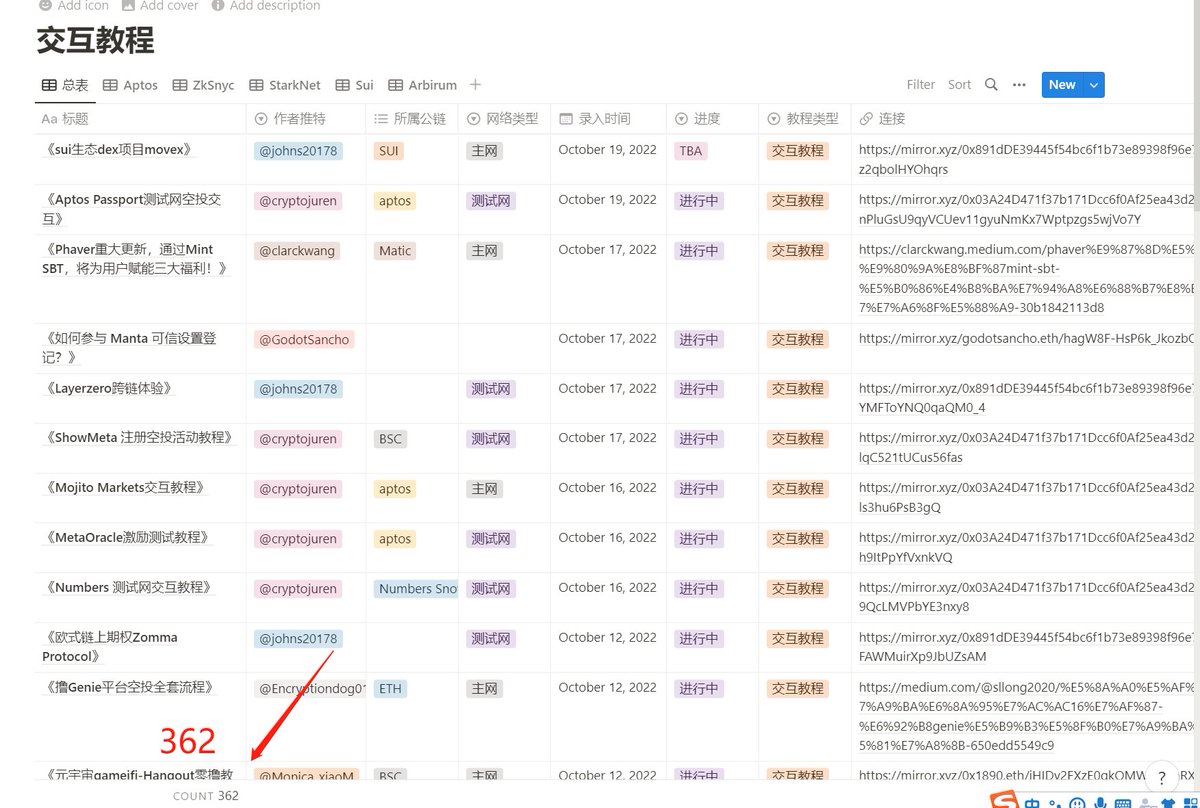Open the emoji face icon in IME bar
Screen dimensions: 1200x808
[1077, 803]
